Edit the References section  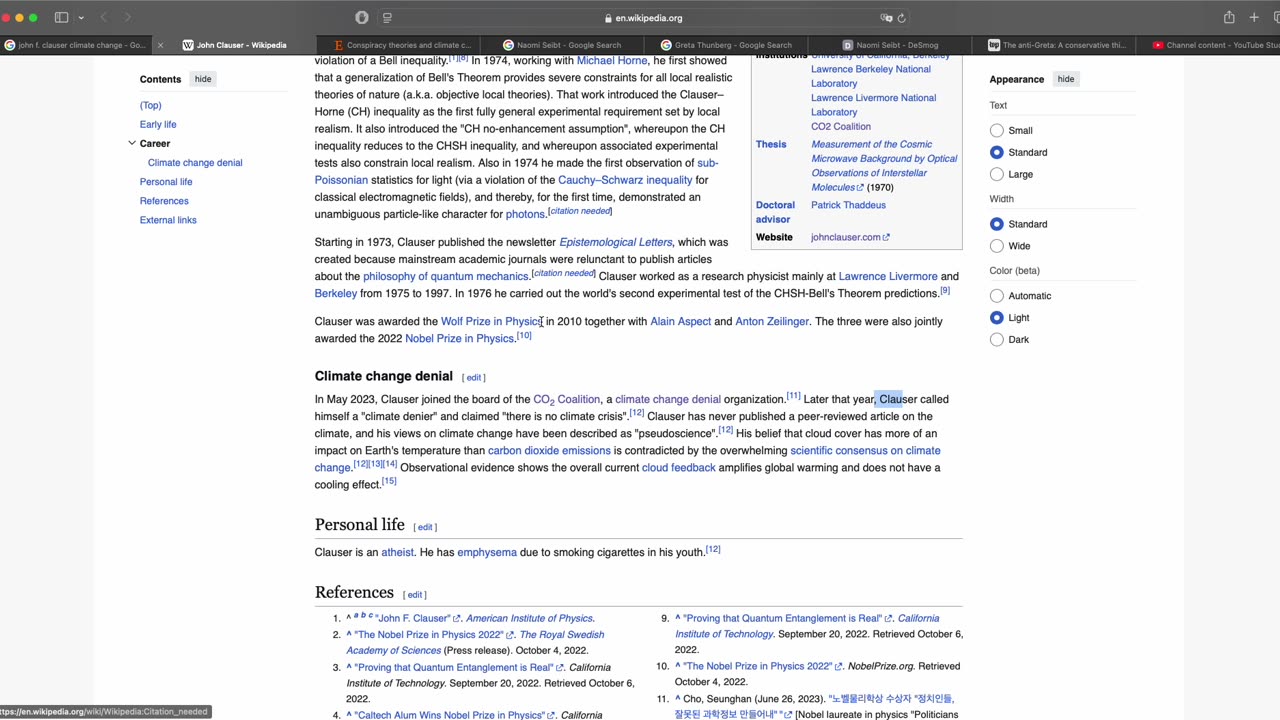[x=415, y=594]
